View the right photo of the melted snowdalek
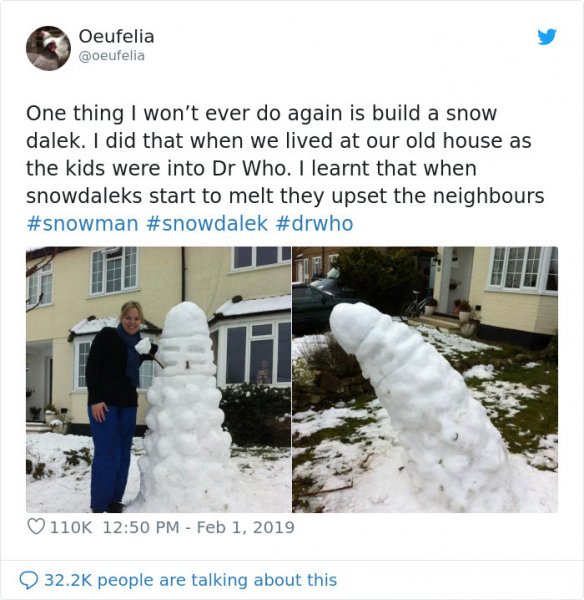The height and width of the screenshot is (600, 584). coord(425,380)
